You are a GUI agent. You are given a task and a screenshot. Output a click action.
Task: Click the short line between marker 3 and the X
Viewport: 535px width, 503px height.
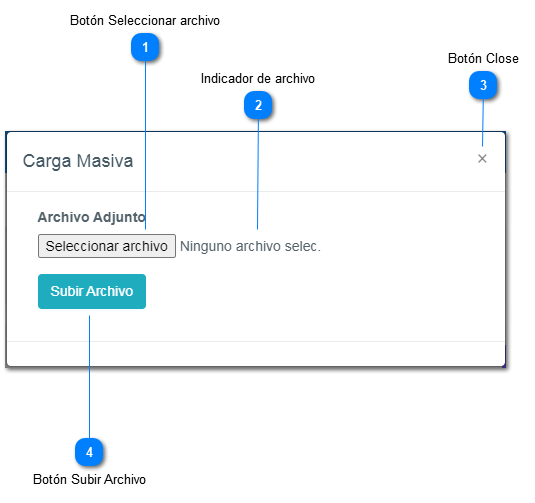coord(483,123)
